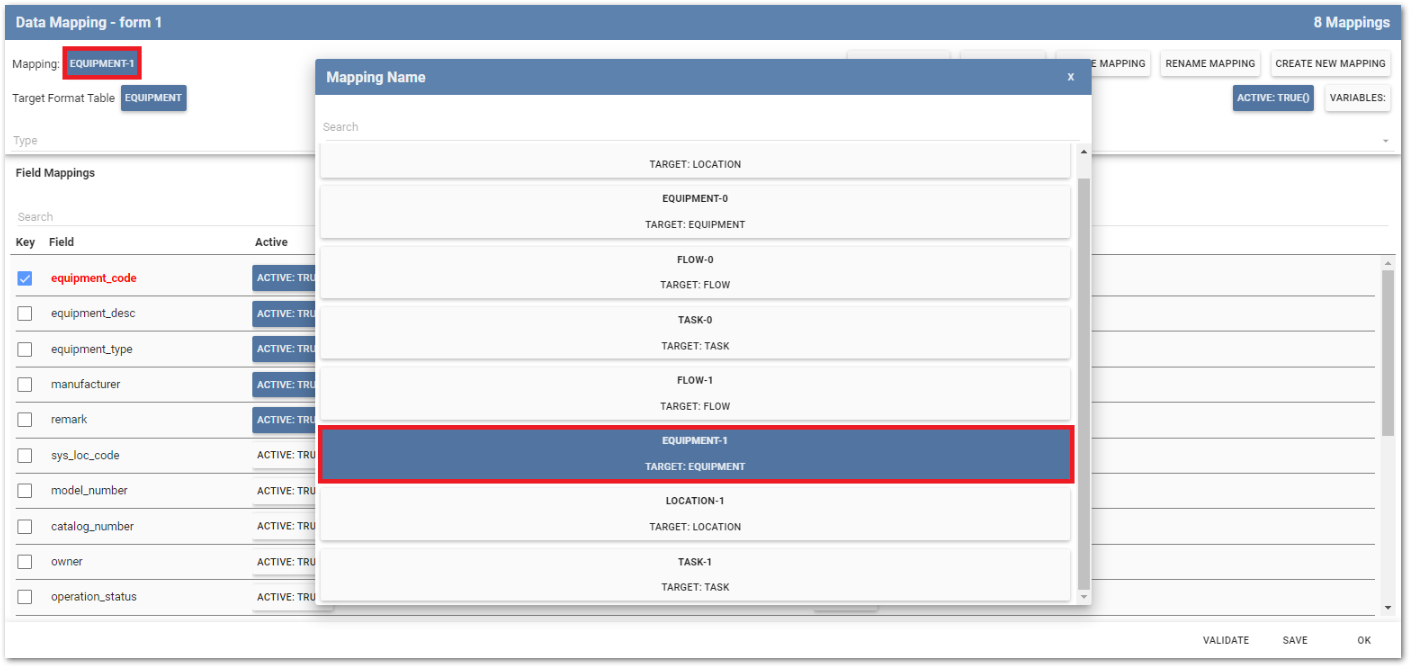Close the Mapping Name dialog
Viewport: 1410px width, 667px height.
1070,77
